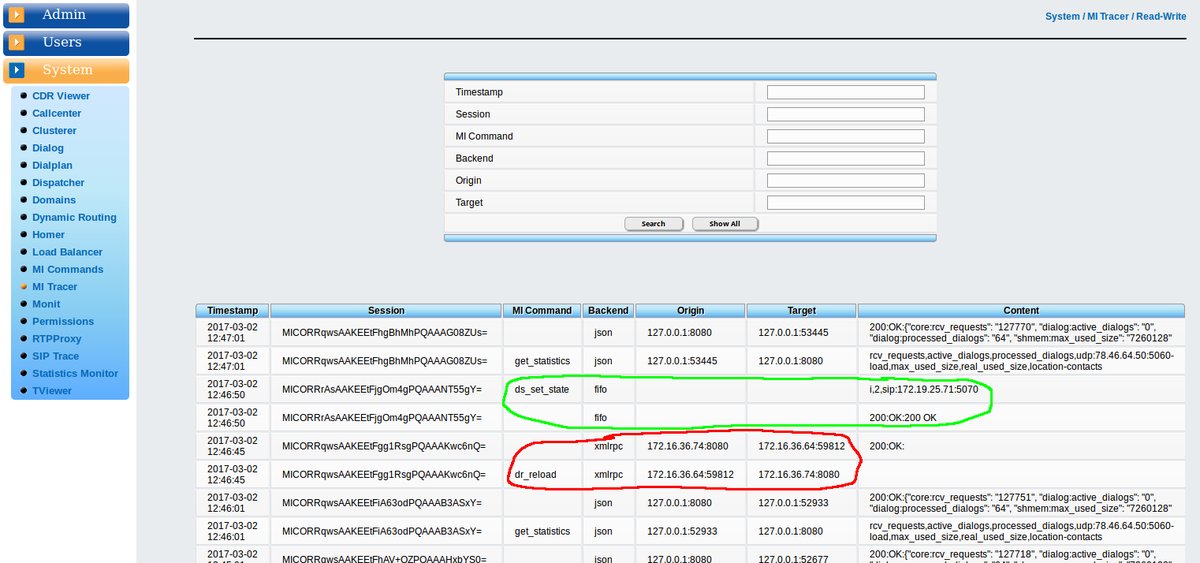Open CDR Viewer from sidebar
Screen dimensions: 1200x563
[60, 96]
